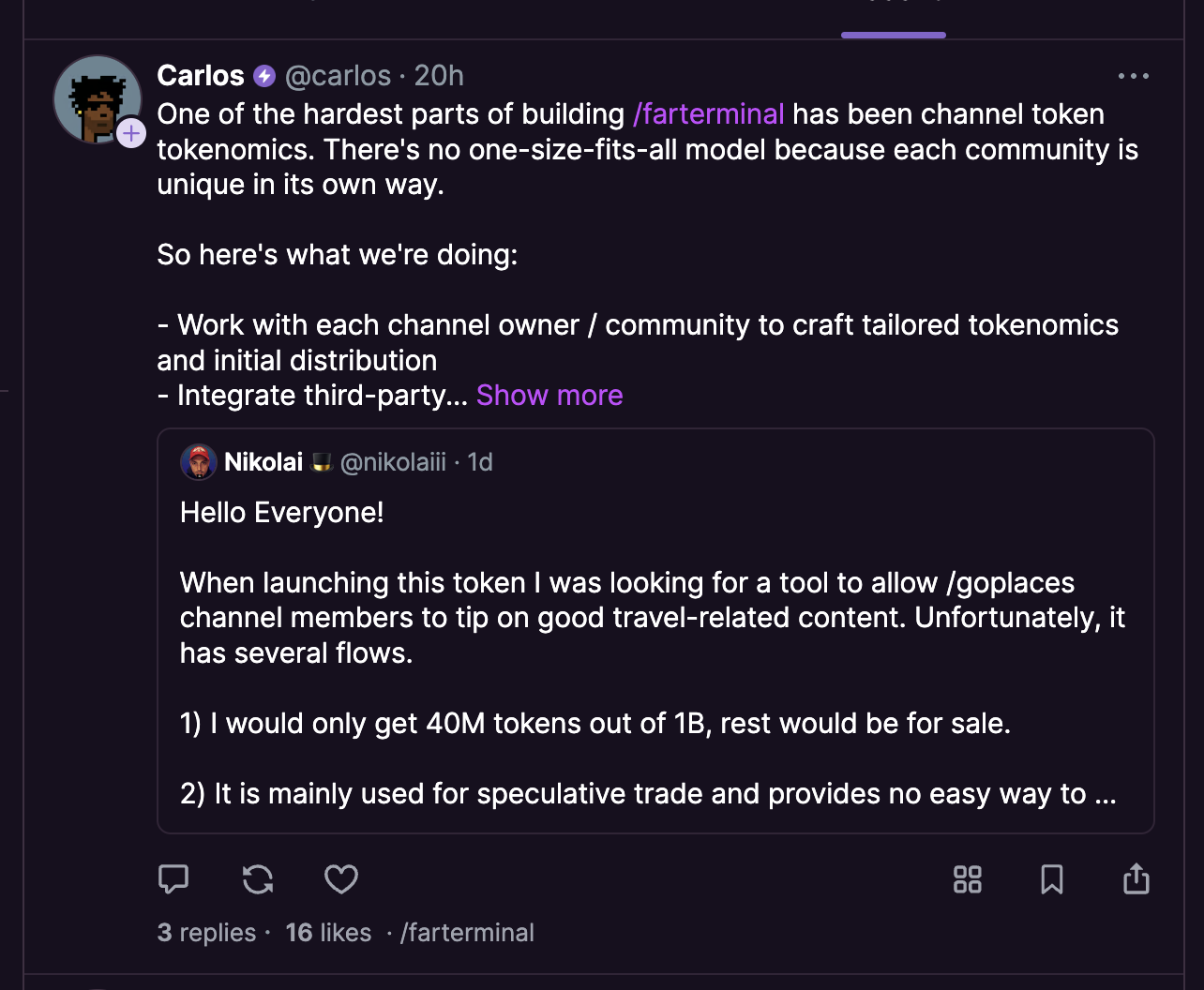Open the cast actions grid icon
Screen dimensions: 1204x990
tap(967, 879)
